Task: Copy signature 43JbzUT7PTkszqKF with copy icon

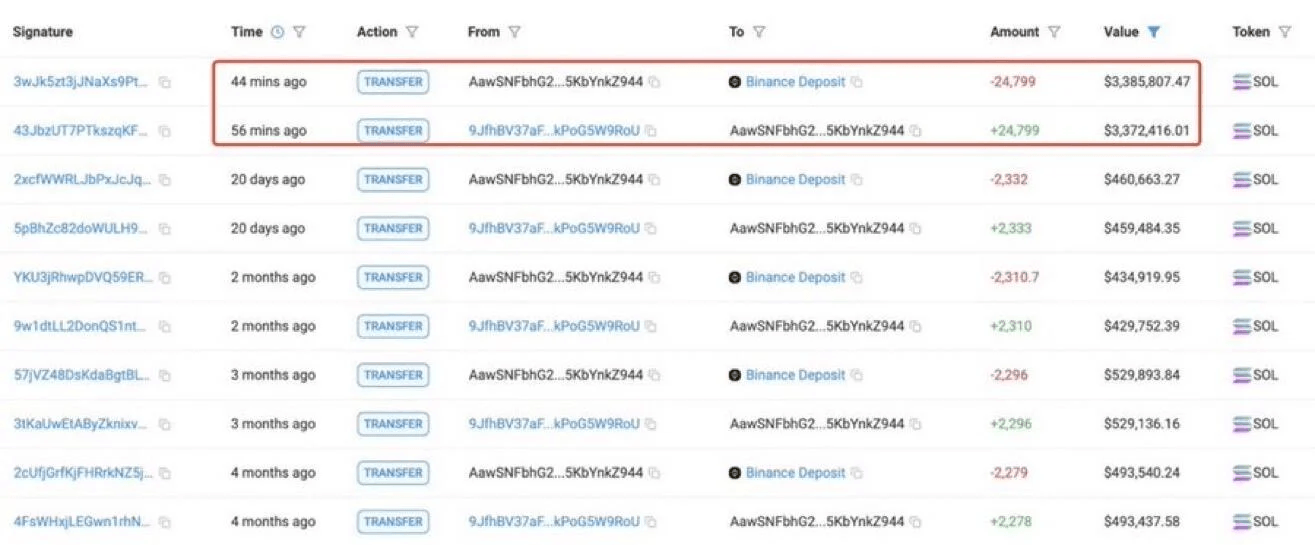Action: (165, 131)
